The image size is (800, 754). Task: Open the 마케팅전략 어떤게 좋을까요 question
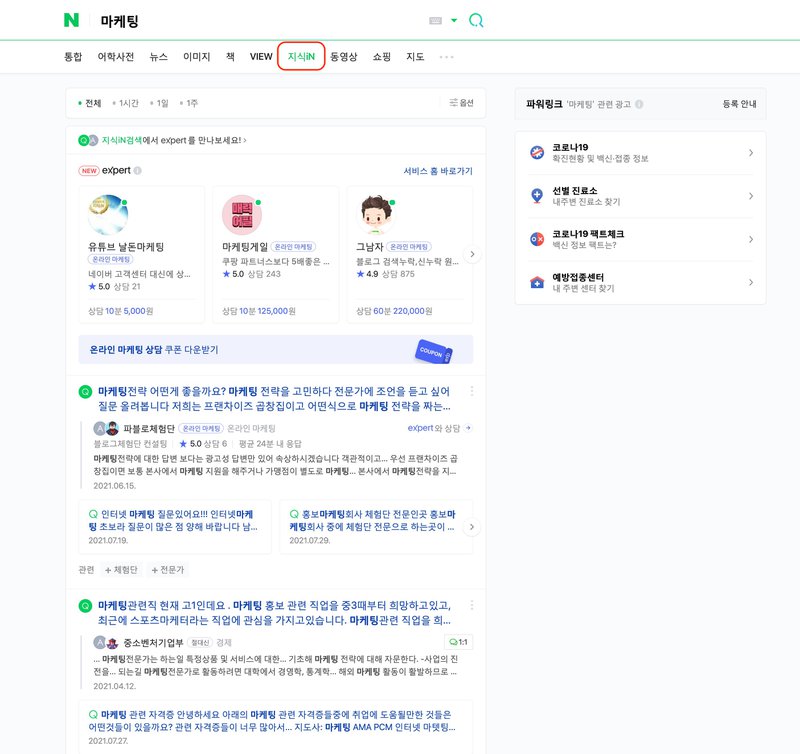click(274, 398)
